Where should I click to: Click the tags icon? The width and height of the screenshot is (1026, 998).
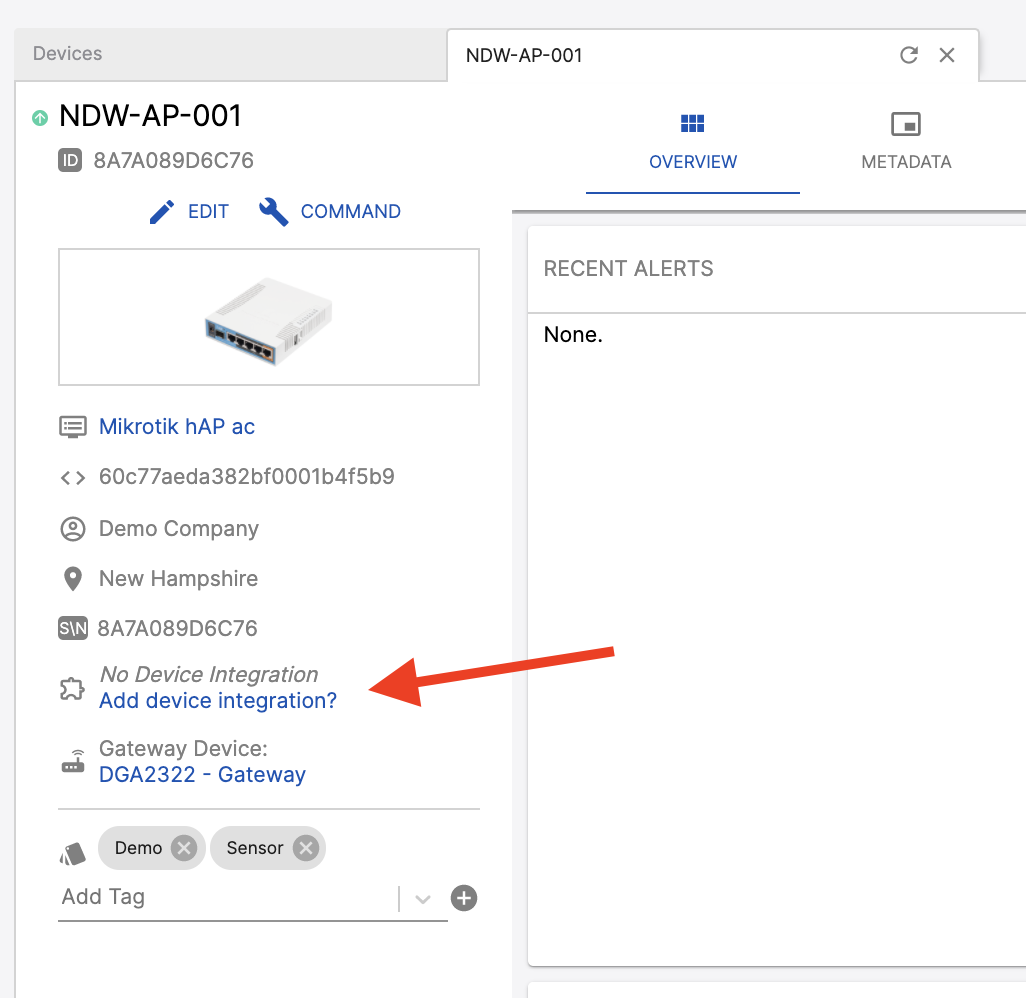(x=73, y=853)
